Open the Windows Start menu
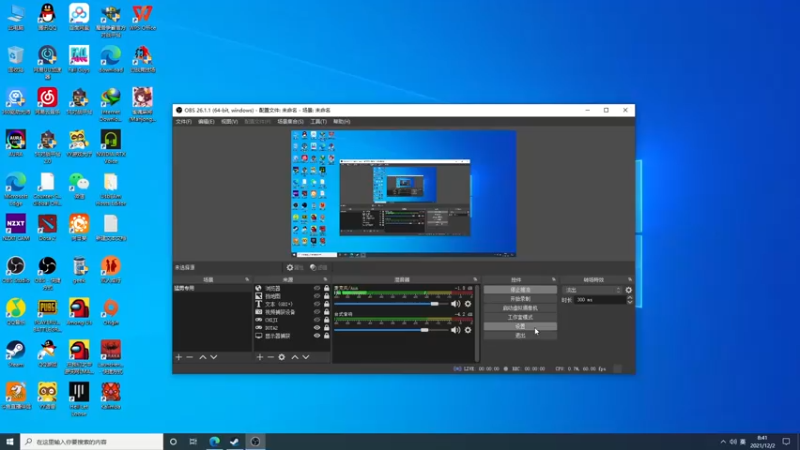 point(10,442)
